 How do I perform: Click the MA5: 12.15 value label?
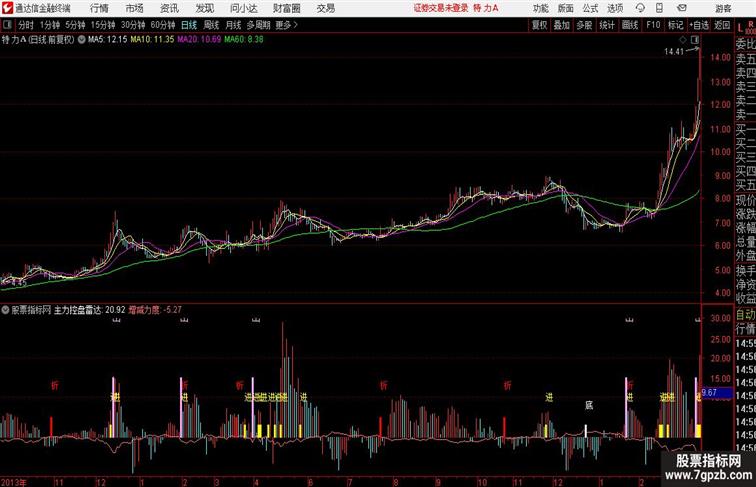(x=108, y=40)
